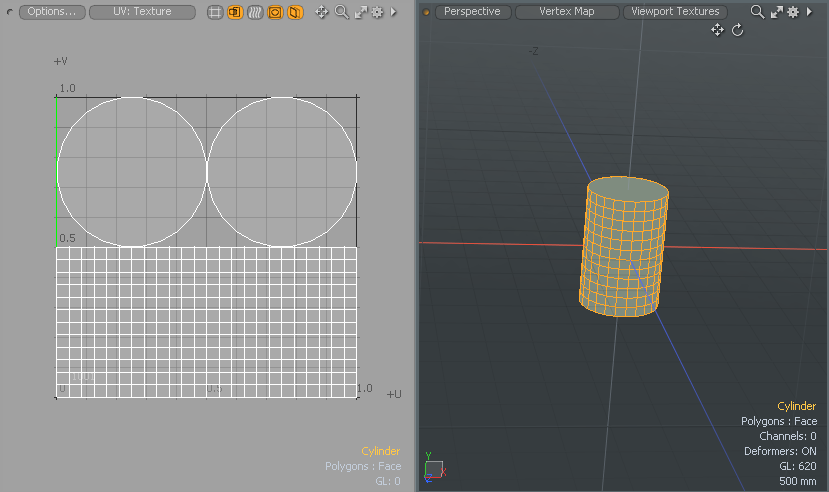This screenshot has width=829, height=492.
Task: Click the zoom magnifier in Perspective viewport
Action: click(757, 12)
